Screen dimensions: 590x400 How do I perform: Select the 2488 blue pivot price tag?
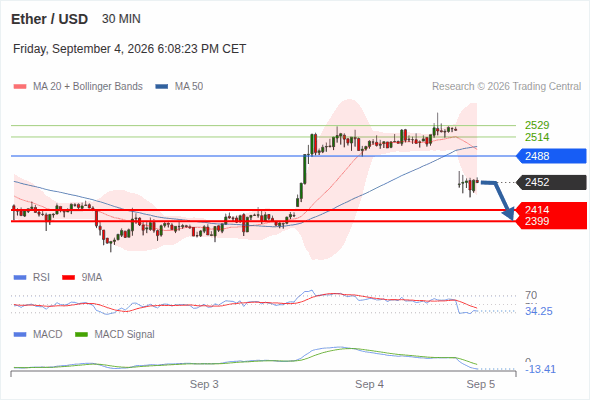[551, 156]
